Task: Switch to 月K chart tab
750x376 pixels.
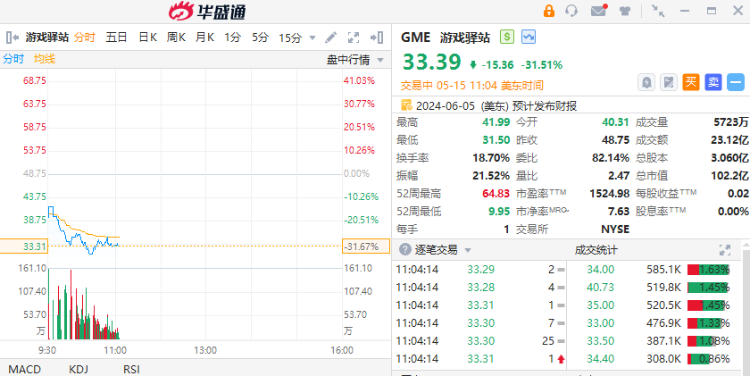Action: (x=205, y=37)
